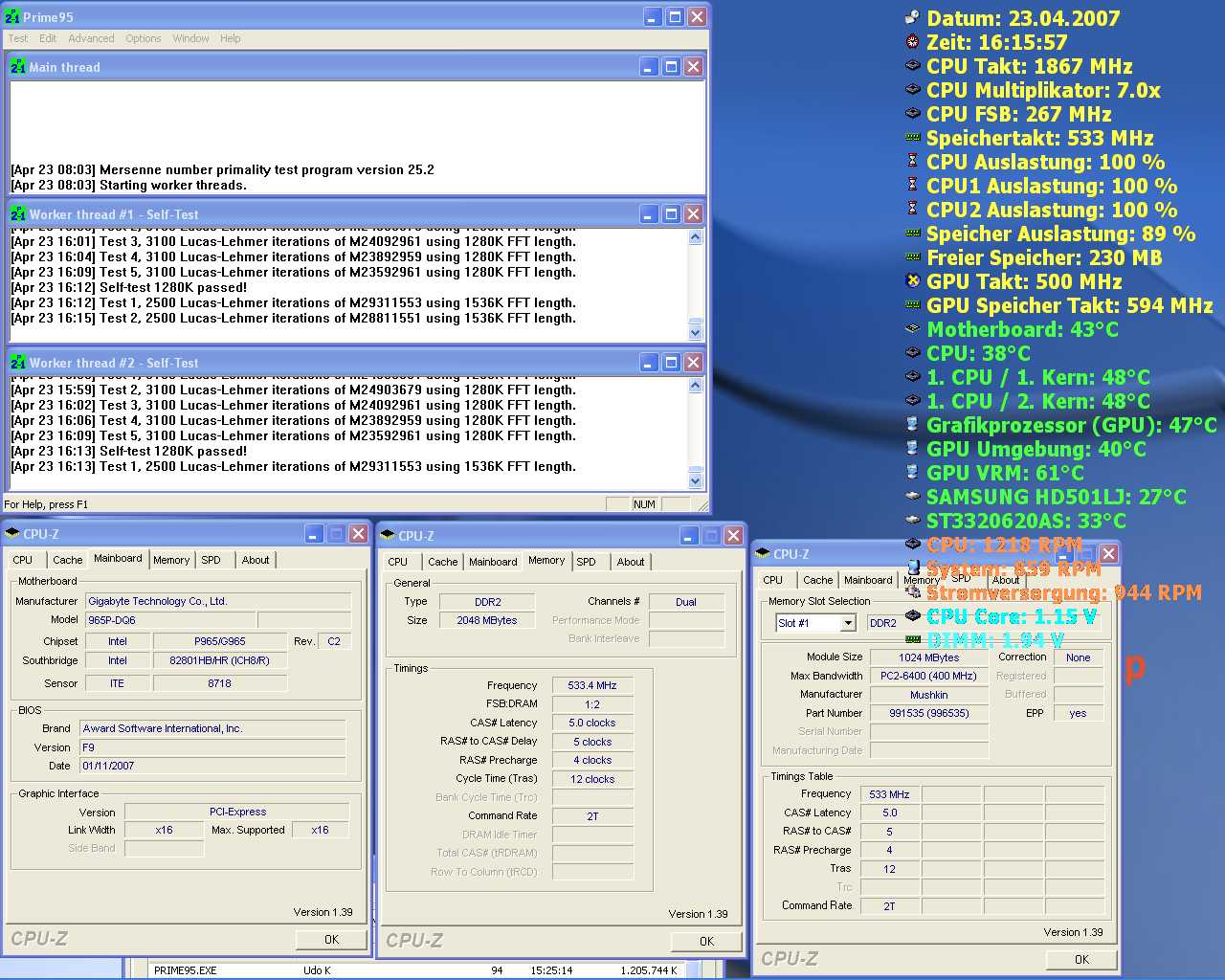Click the BIOS Version field F9
Viewport: 1225px width, 980px height.
pyautogui.click(x=212, y=746)
